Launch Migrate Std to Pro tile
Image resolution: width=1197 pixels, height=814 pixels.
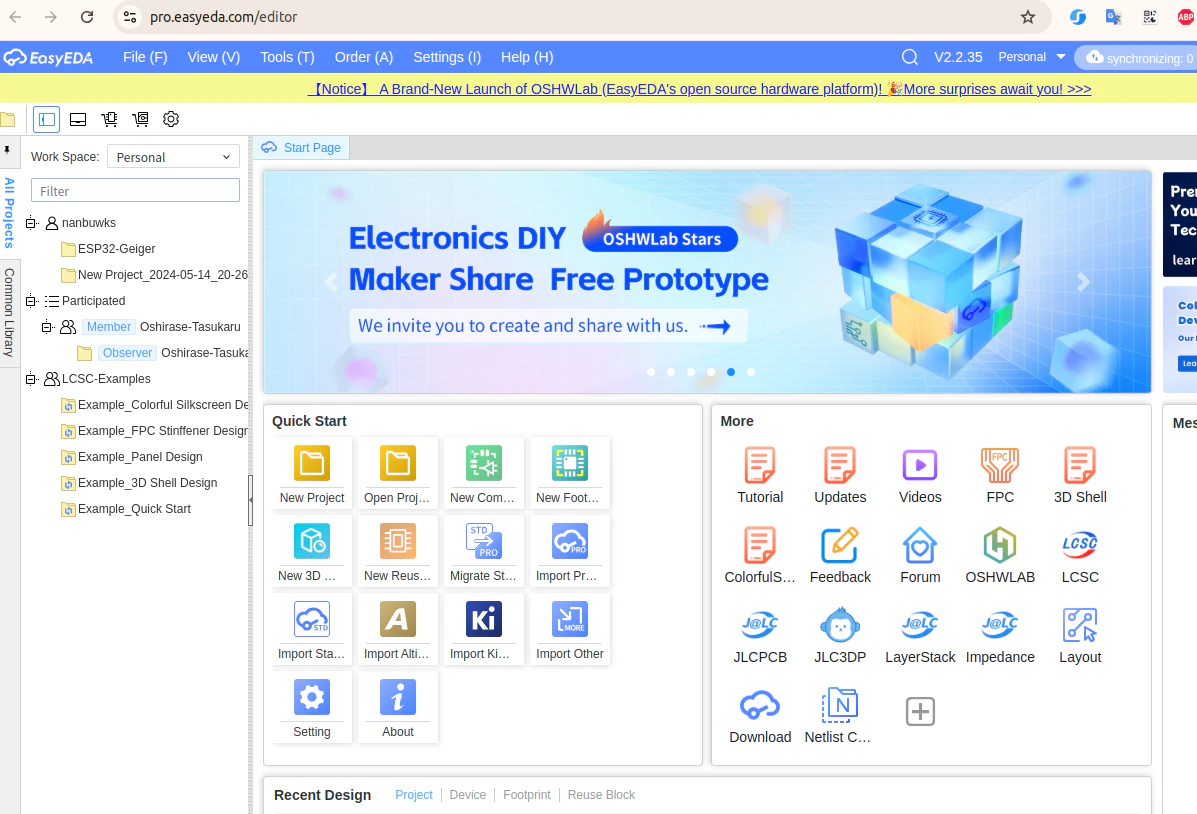pyautogui.click(x=483, y=551)
